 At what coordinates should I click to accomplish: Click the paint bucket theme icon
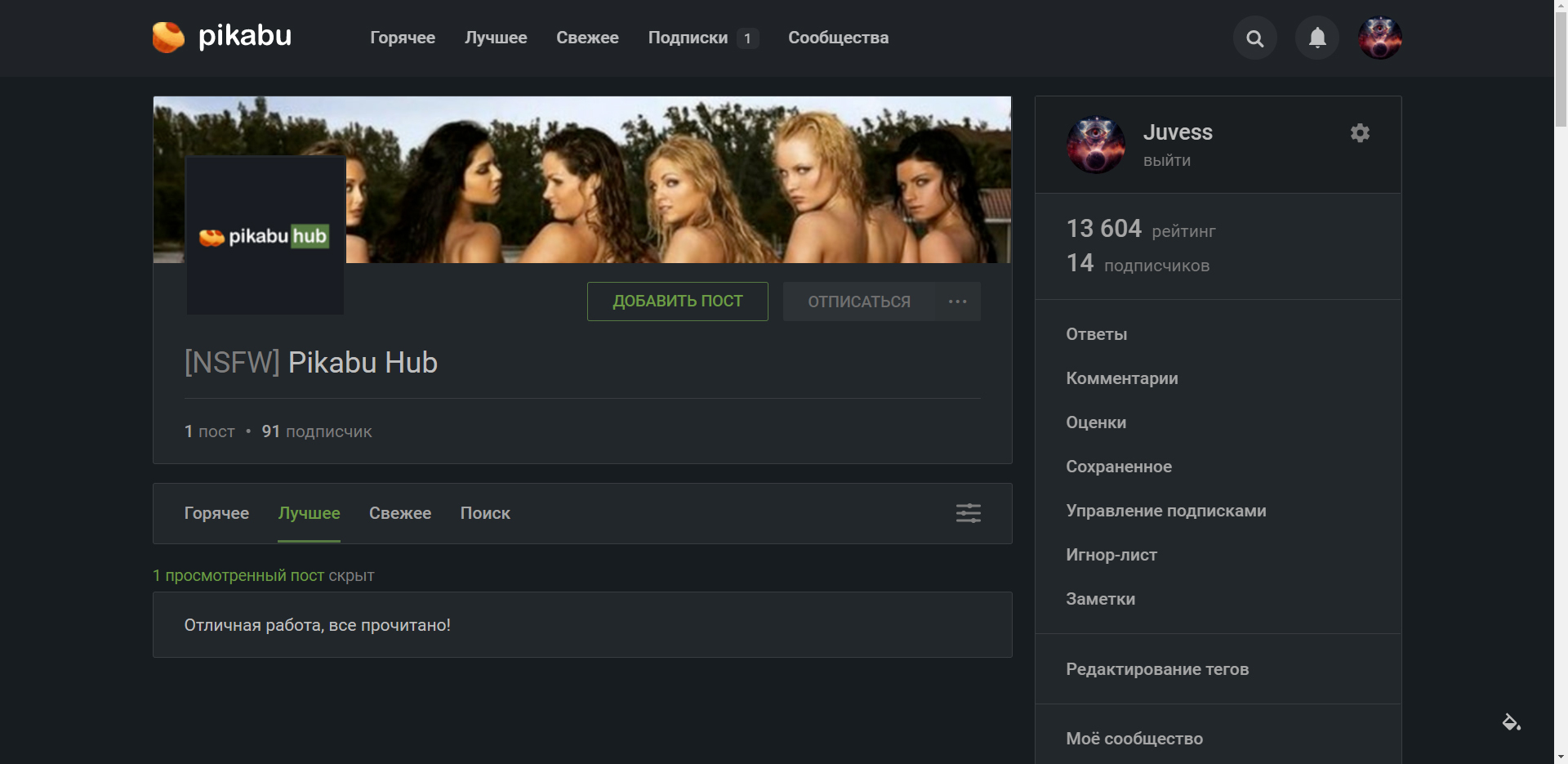click(1511, 722)
